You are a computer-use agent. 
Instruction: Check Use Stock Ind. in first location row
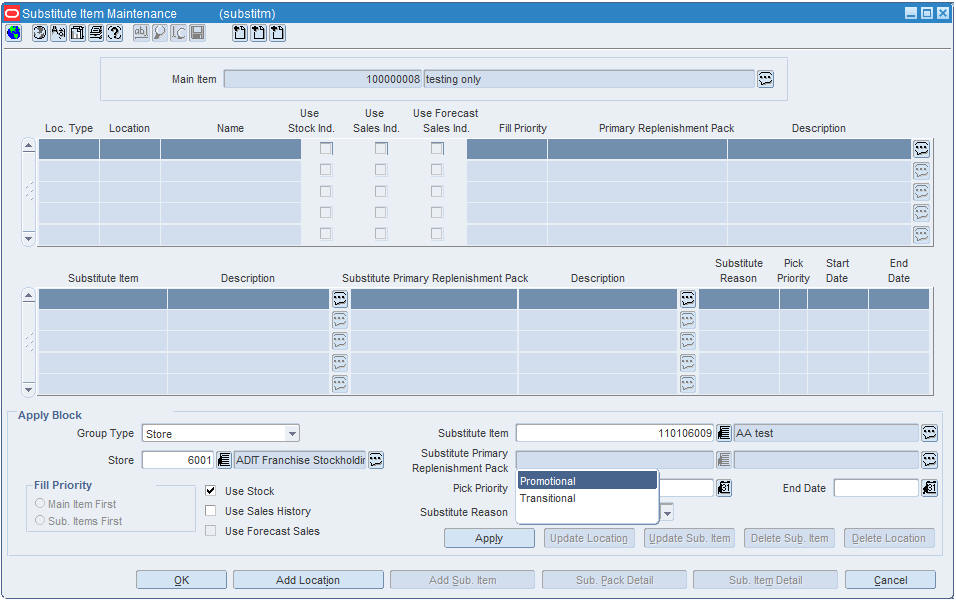coord(326,148)
